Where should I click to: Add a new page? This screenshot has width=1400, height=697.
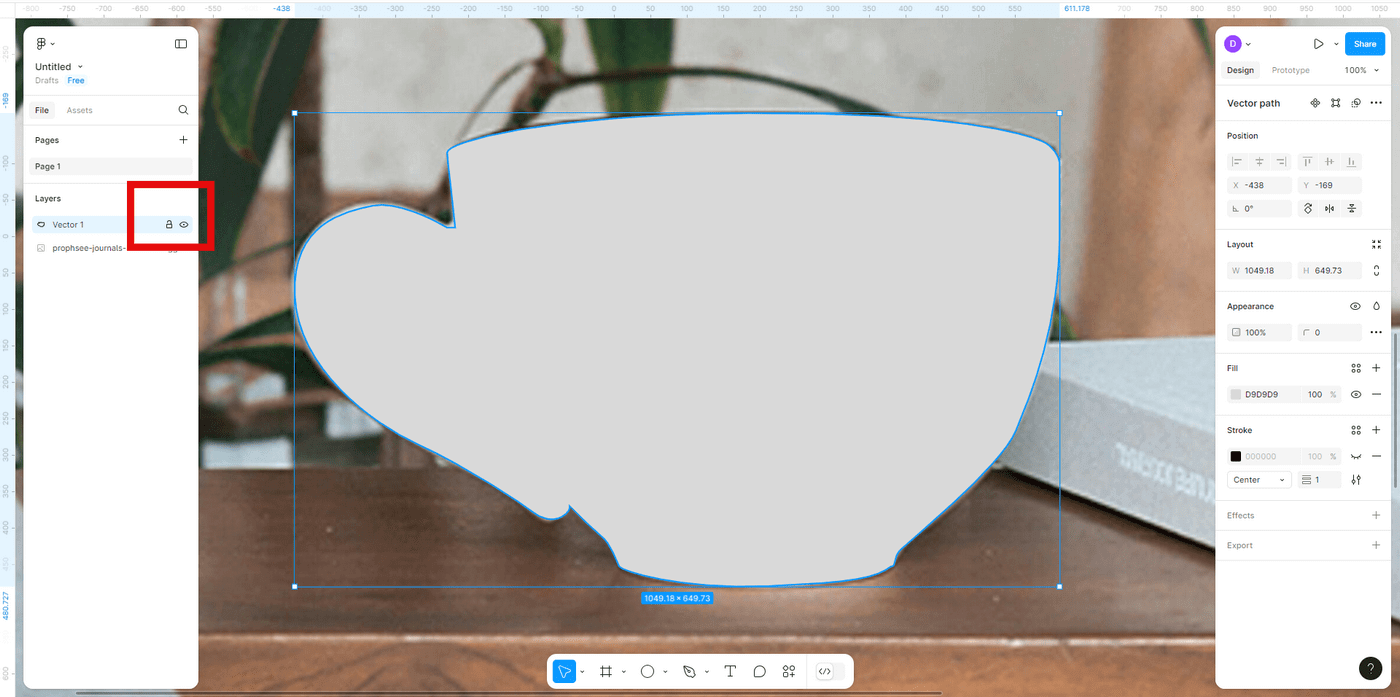[x=183, y=140]
